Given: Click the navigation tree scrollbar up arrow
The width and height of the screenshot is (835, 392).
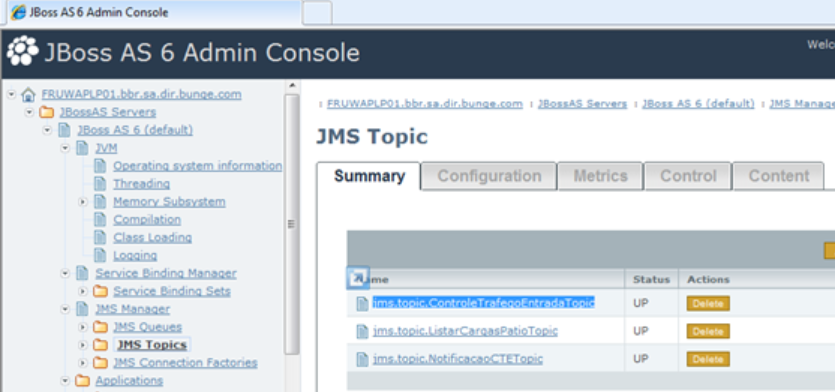Looking at the screenshot, I should tap(292, 86).
